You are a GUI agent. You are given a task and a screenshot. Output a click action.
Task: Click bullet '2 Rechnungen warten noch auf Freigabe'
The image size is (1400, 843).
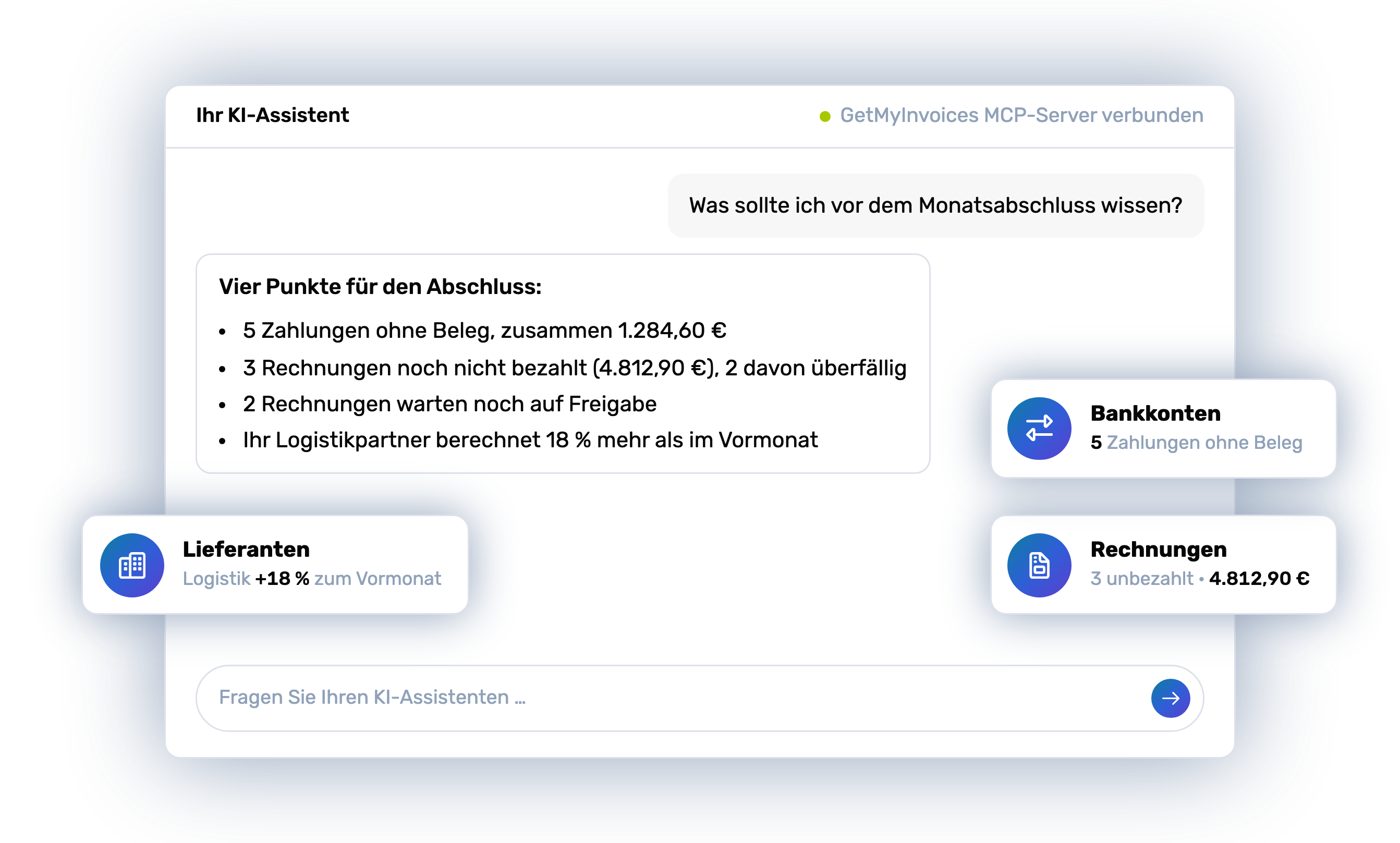click(449, 404)
